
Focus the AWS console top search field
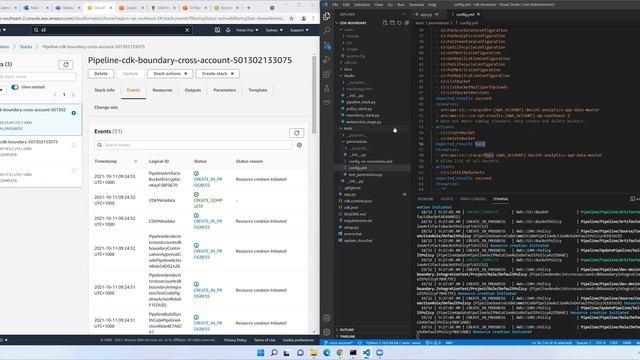click(111, 30)
